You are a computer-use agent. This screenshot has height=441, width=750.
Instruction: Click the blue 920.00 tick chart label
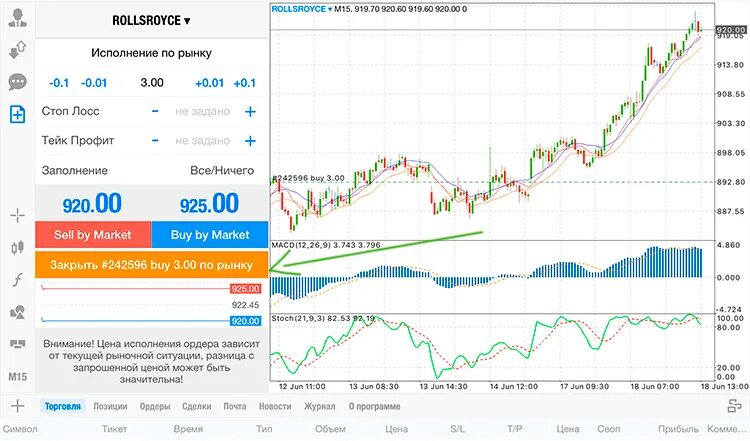(x=245, y=321)
